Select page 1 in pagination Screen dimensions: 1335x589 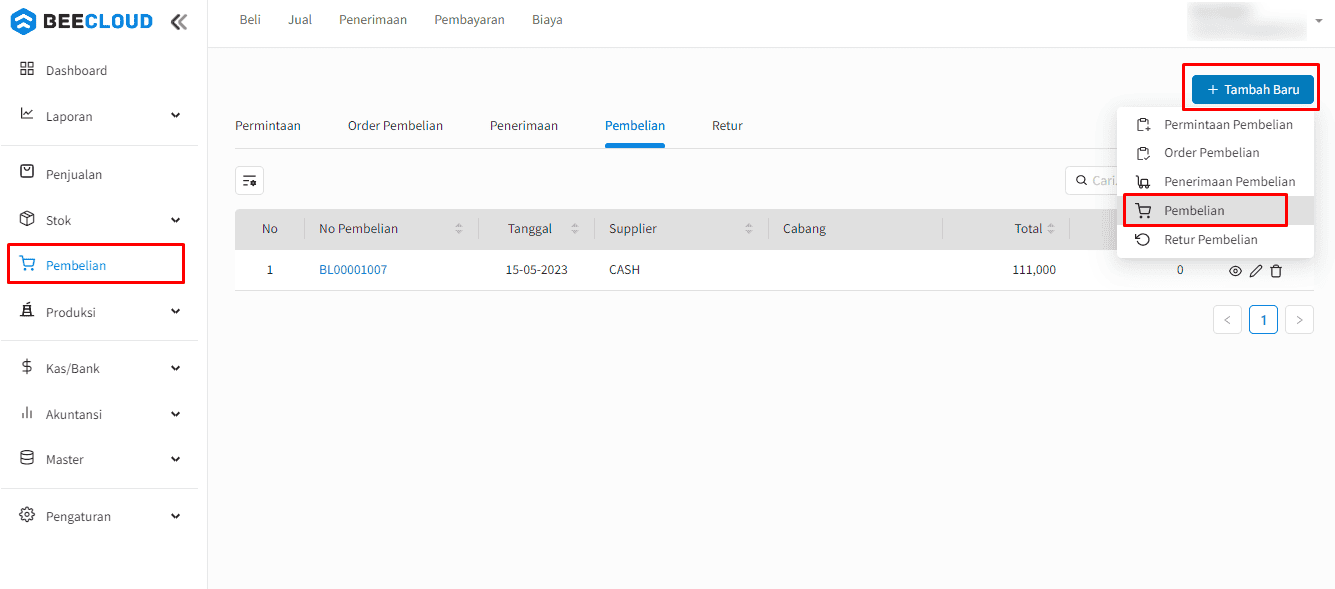1264,320
